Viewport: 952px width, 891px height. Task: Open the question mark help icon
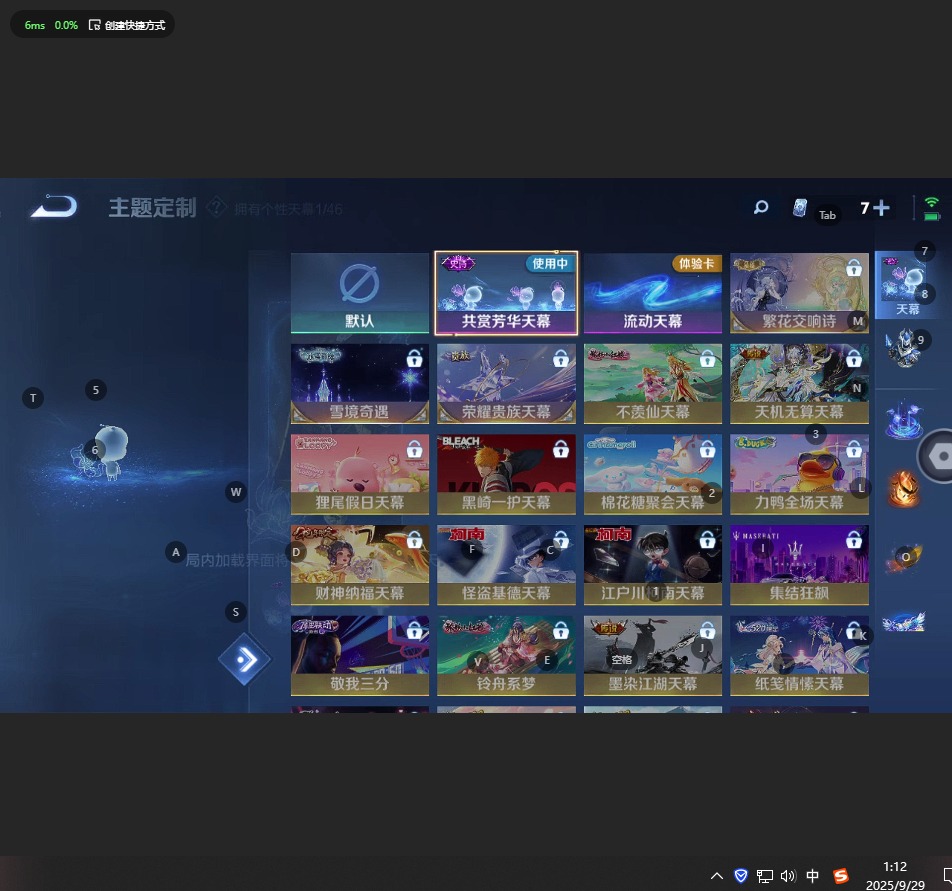[216, 208]
